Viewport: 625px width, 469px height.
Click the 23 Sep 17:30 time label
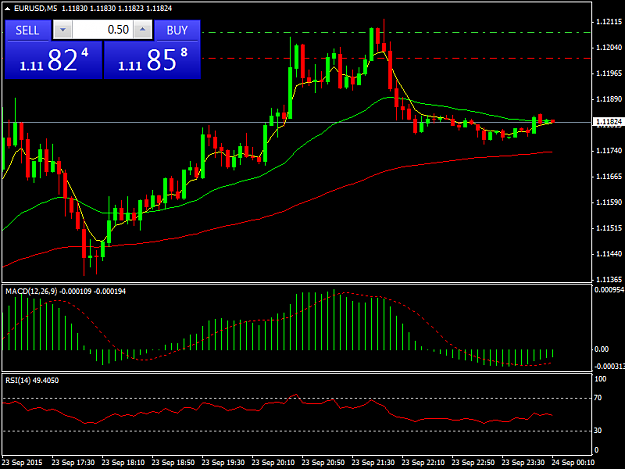click(73, 463)
